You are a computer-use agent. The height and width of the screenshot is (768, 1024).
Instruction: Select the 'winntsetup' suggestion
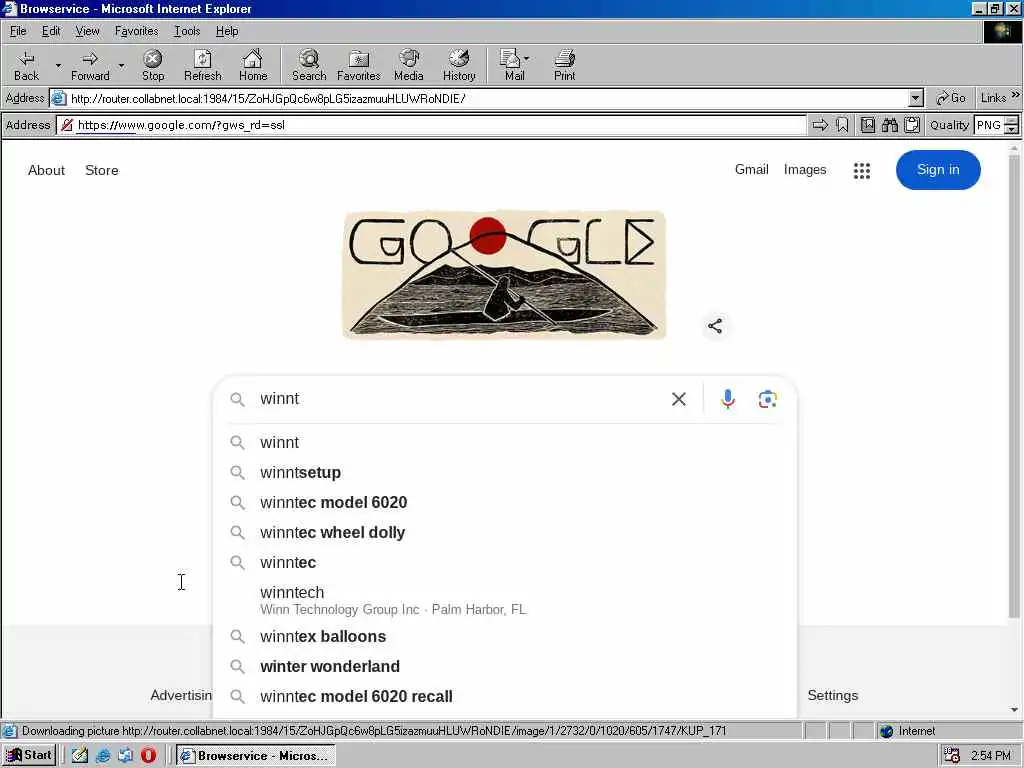[505, 473]
